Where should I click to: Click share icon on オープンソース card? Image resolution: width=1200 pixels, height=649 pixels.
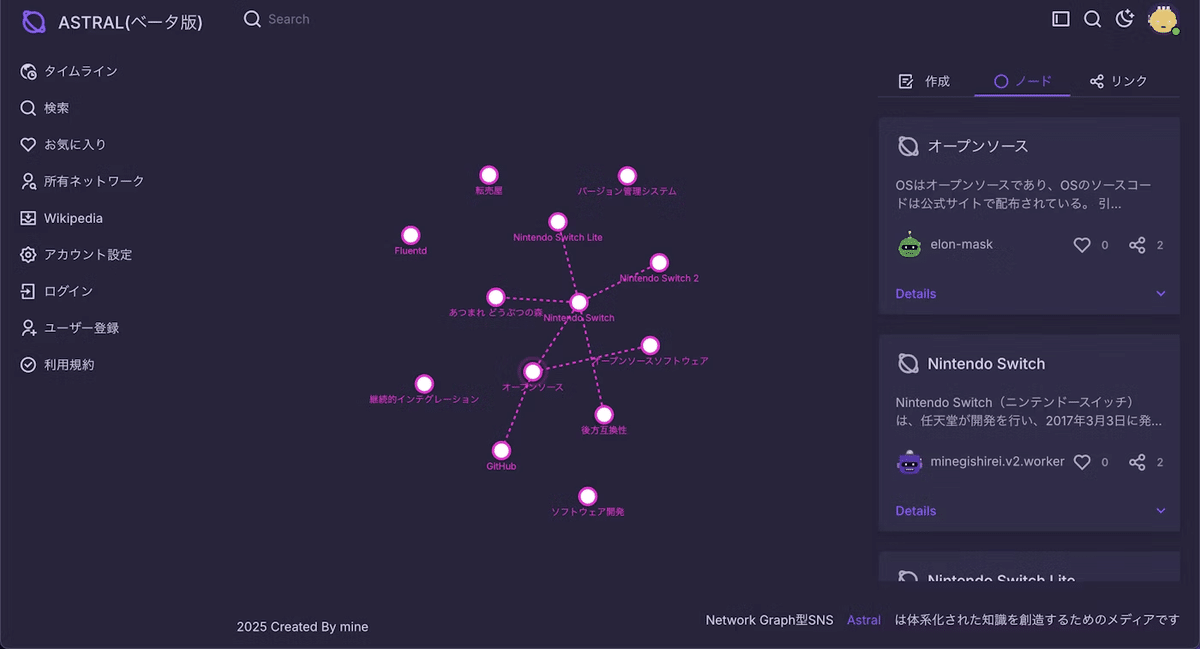coord(1137,245)
